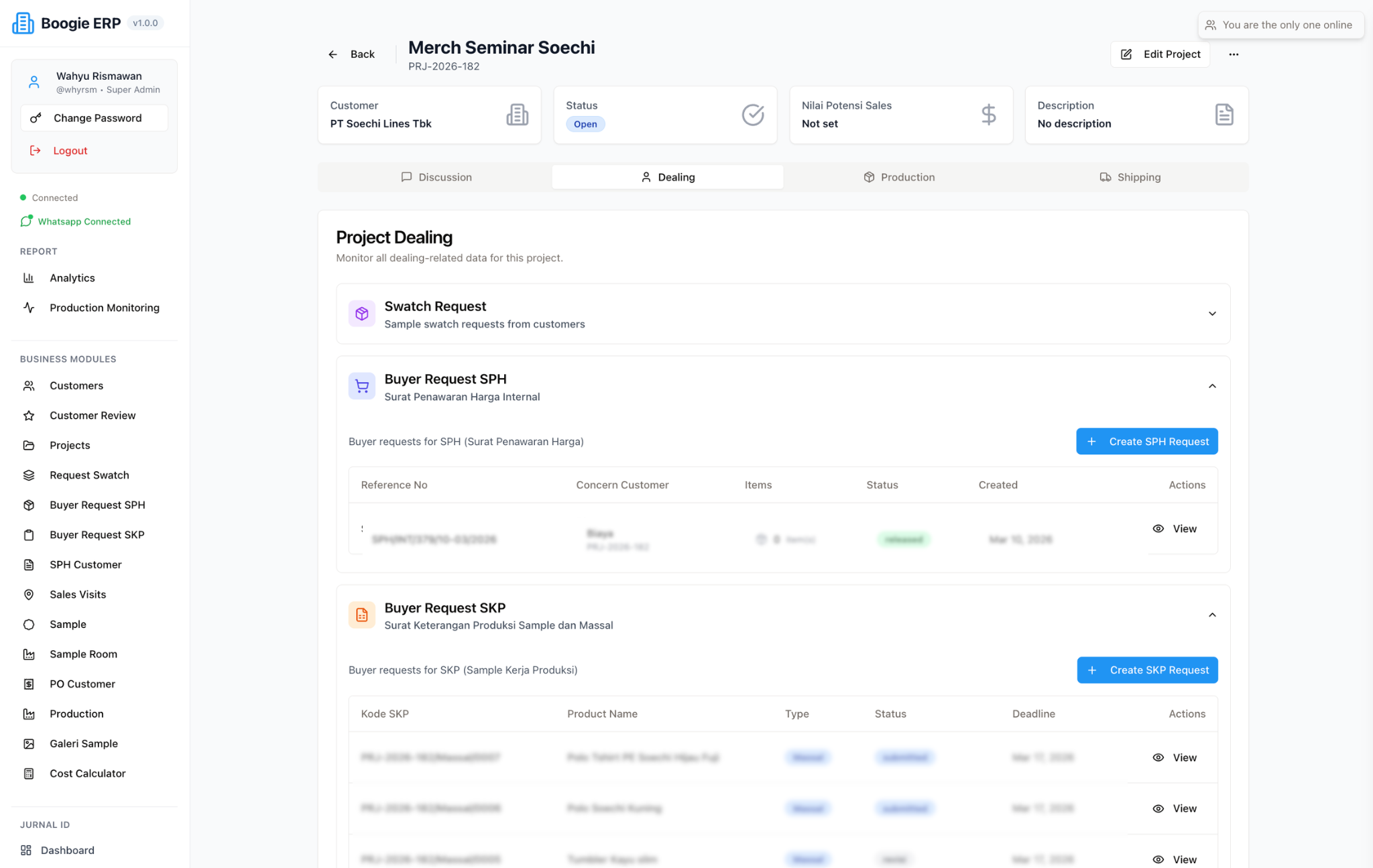Switch to the Shipping tab
1373x868 pixels.
point(1130,177)
